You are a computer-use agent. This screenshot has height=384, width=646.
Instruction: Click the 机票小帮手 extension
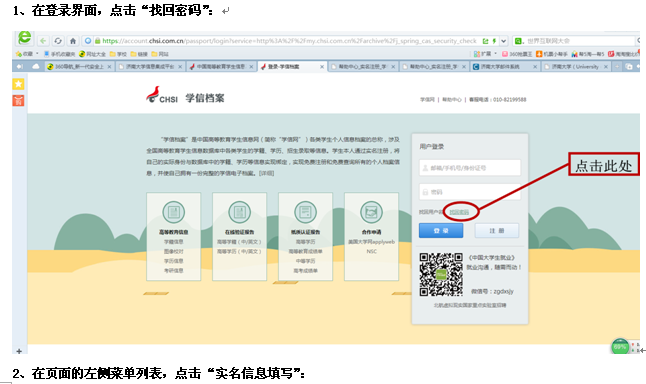pyautogui.click(x=551, y=54)
